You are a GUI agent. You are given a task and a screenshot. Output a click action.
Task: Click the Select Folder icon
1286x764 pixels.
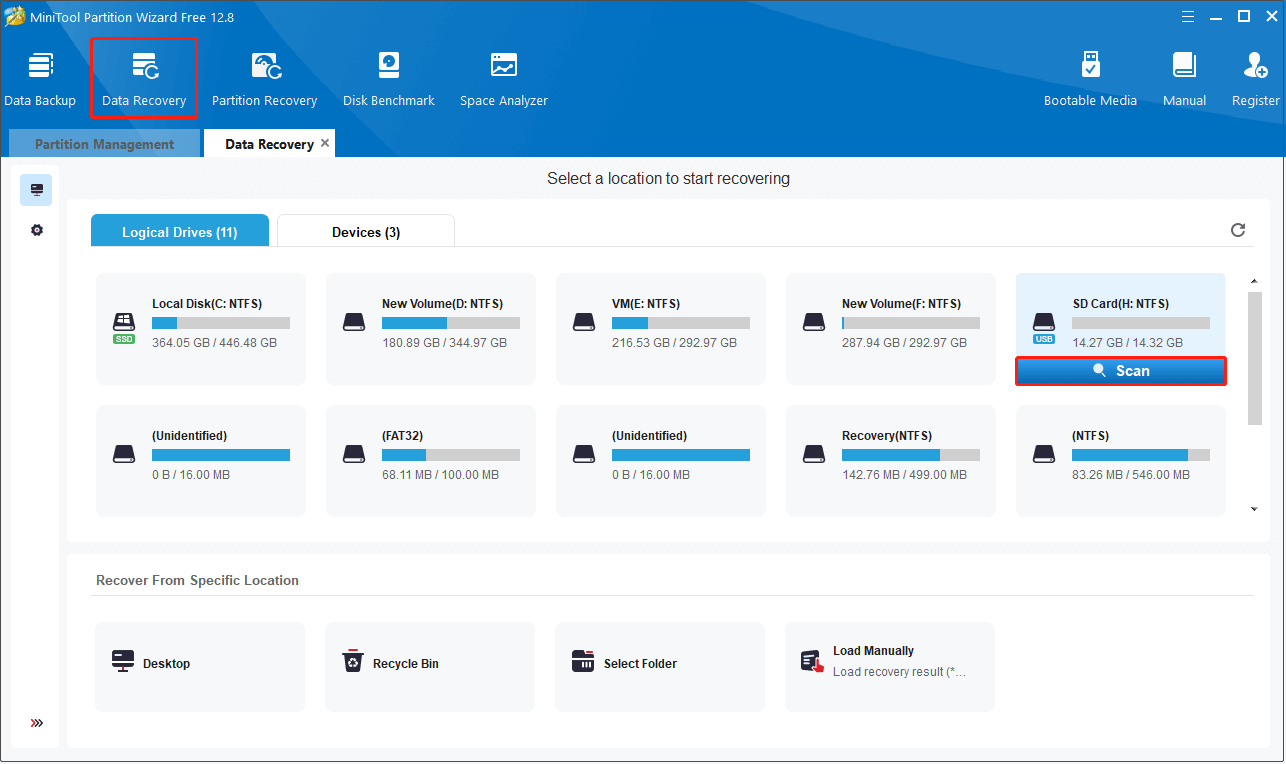point(583,662)
